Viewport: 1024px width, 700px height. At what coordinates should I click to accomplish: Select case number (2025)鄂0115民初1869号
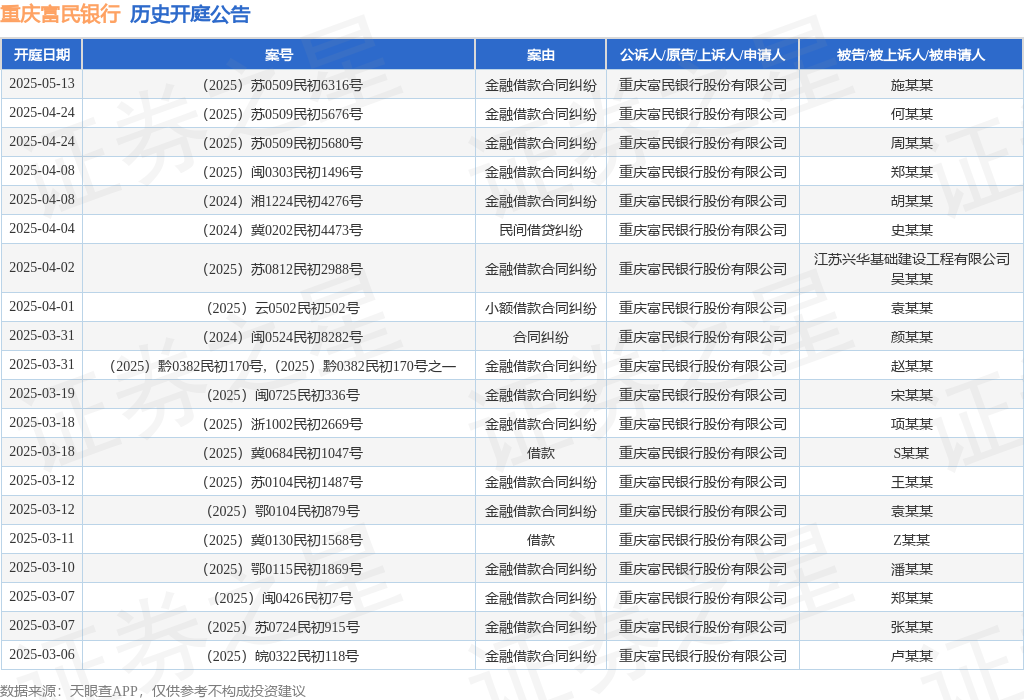pos(283,569)
